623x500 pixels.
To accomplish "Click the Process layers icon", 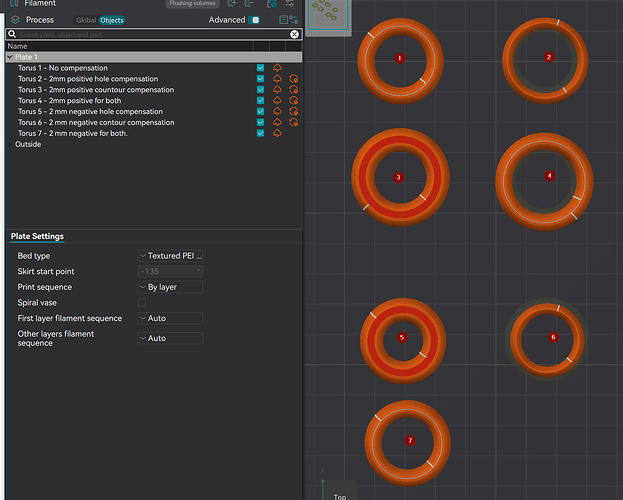I will click(x=15, y=19).
